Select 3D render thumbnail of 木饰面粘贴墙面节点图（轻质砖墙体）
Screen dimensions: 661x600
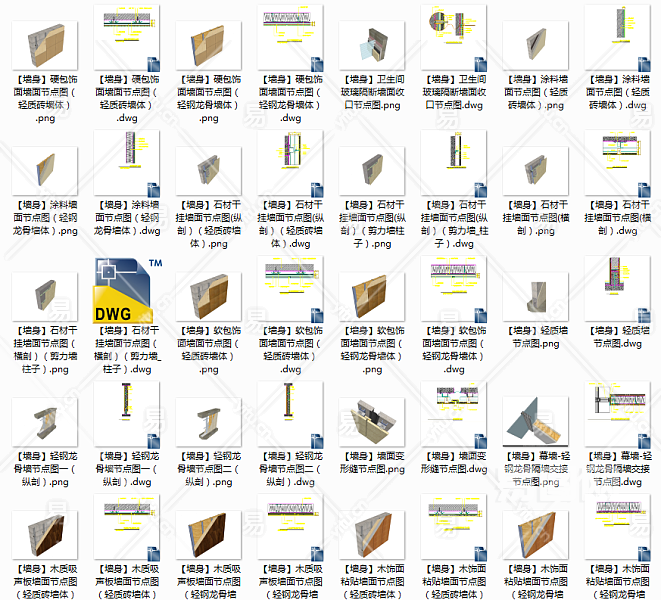[x=372, y=535]
